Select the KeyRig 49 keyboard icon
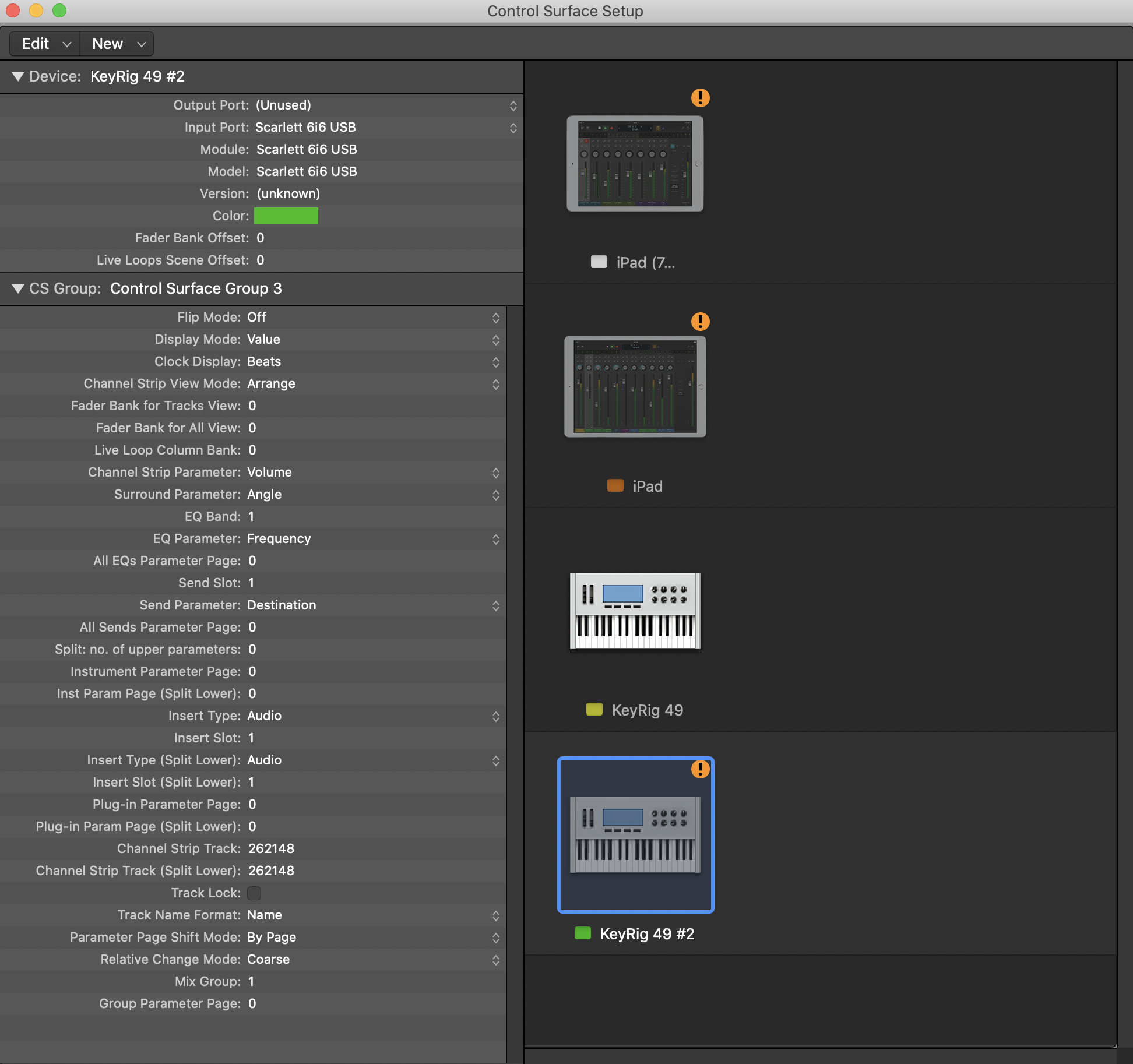The image size is (1133, 1064). (x=635, y=611)
